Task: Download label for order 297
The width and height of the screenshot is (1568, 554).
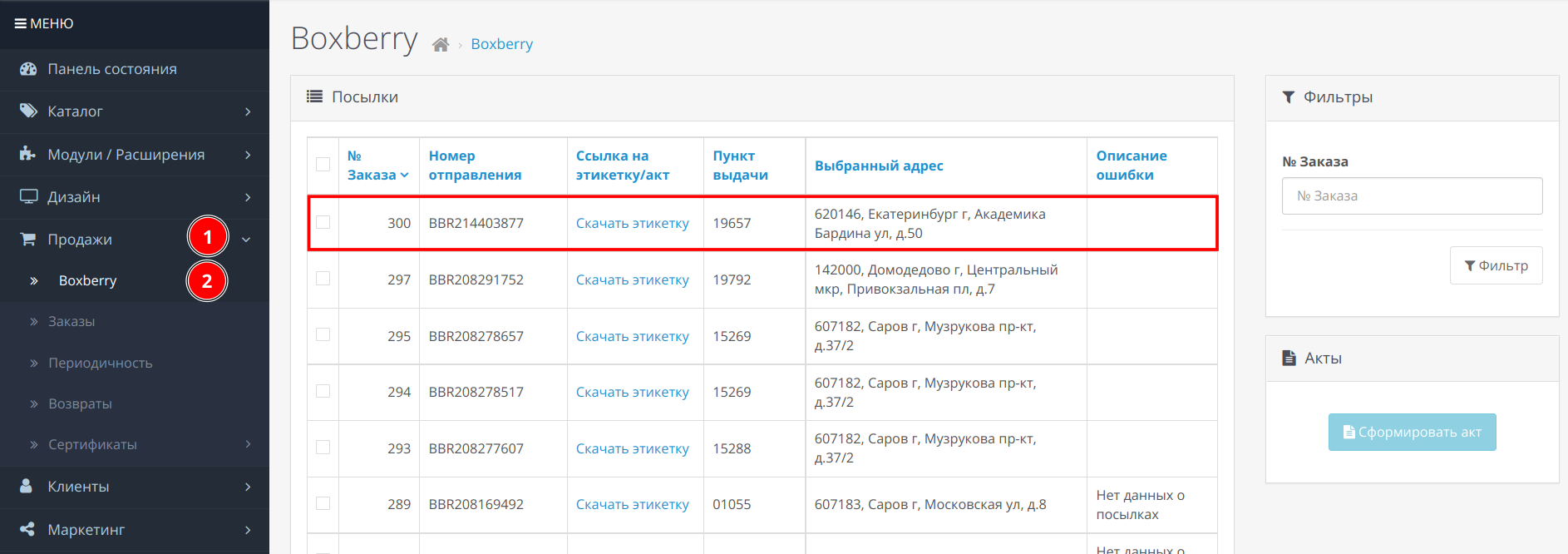Action: click(633, 279)
